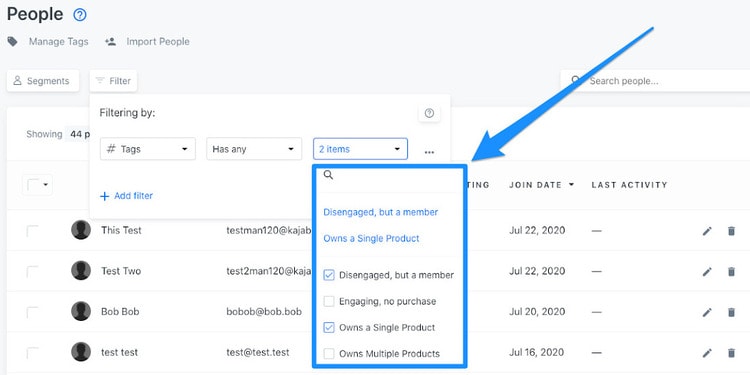Open the Segments button
This screenshot has width=750, height=375.
[x=43, y=81]
